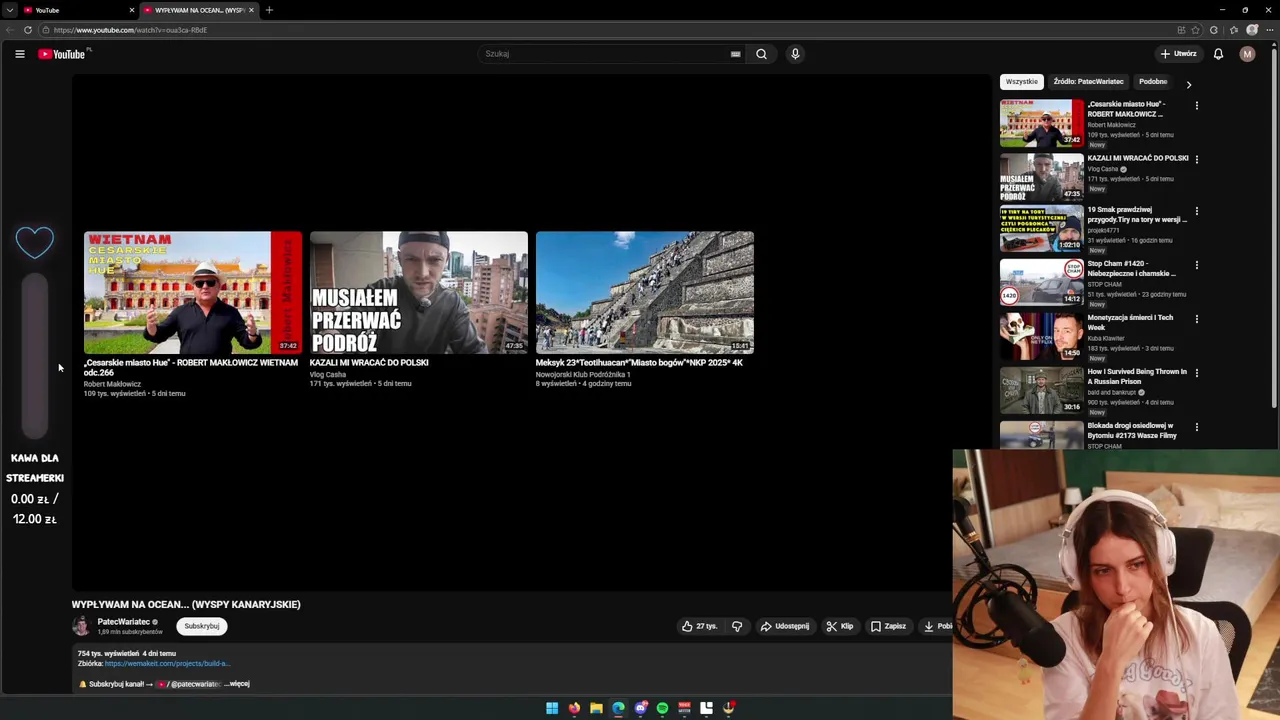Click the Zapisz save button
This screenshot has height=720, width=1280.
click(x=888, y=626)
